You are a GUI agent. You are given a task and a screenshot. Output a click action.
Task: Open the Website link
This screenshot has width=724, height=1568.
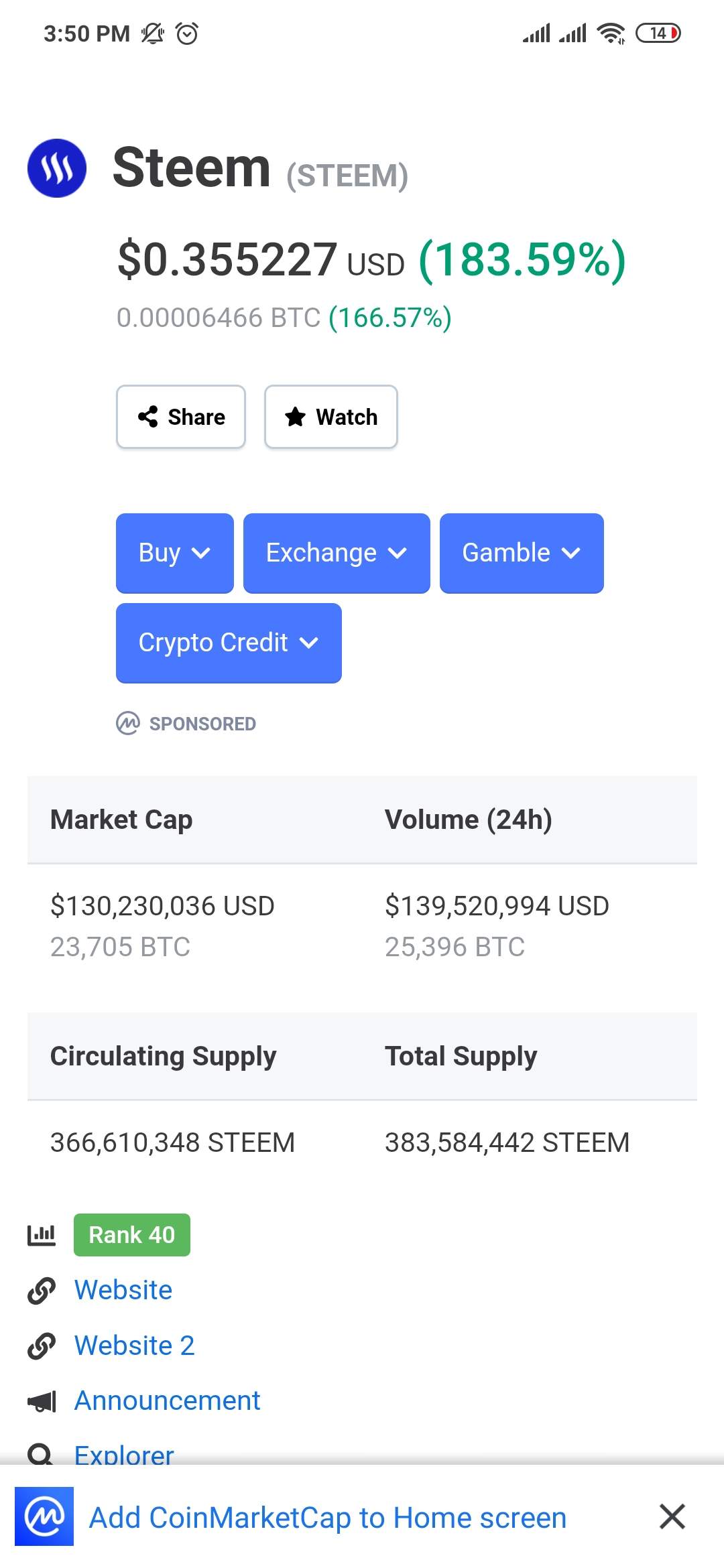(123, 1290)
